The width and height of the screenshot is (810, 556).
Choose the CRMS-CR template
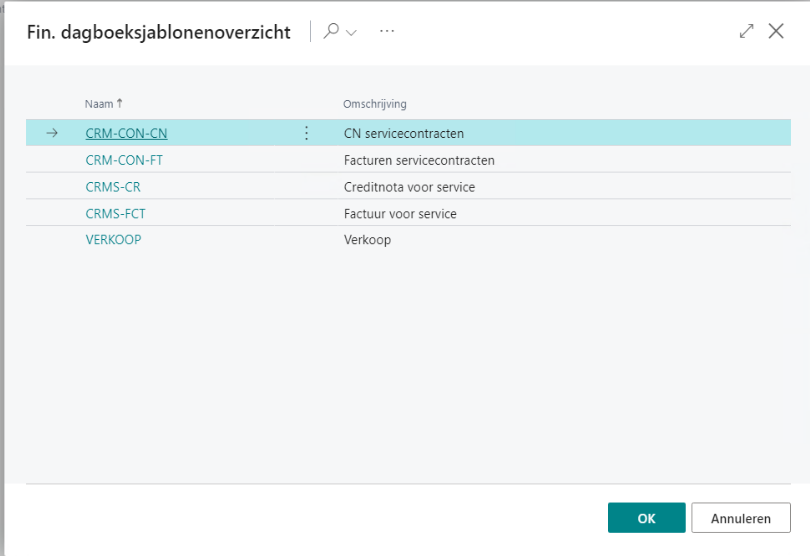pyautogui.click(x=112, y=187)
